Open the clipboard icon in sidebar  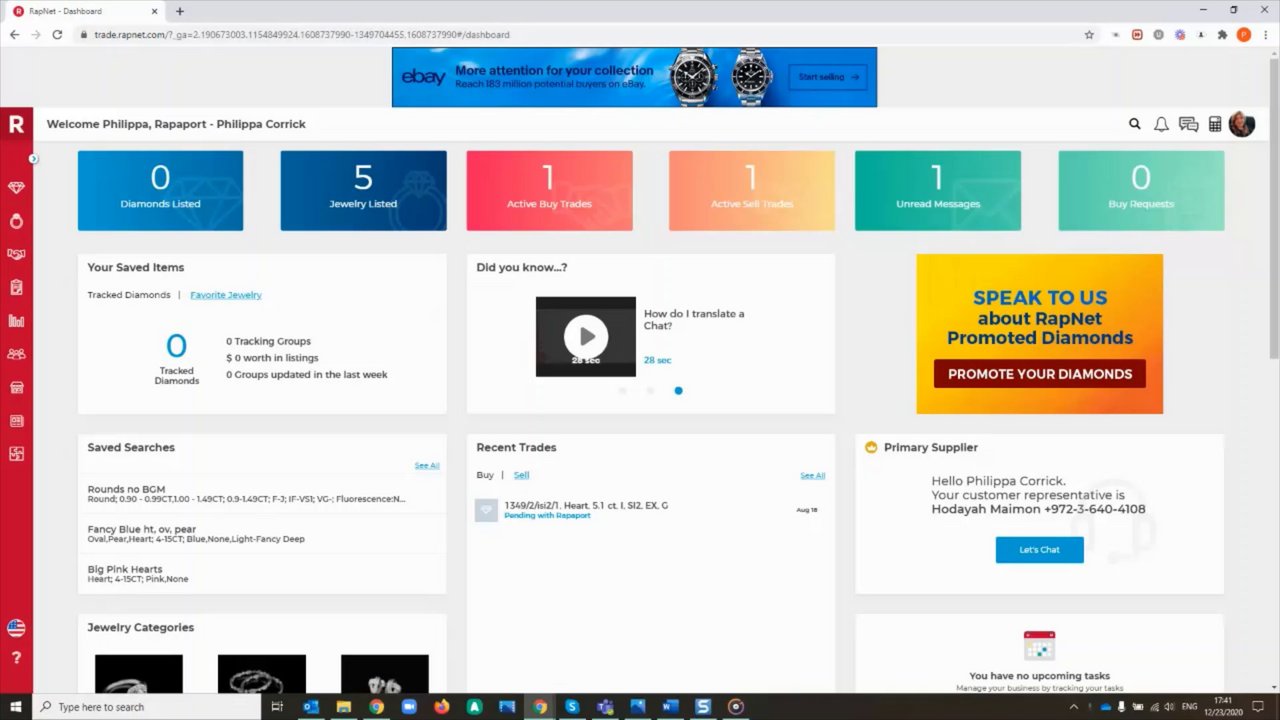(16, 288)
